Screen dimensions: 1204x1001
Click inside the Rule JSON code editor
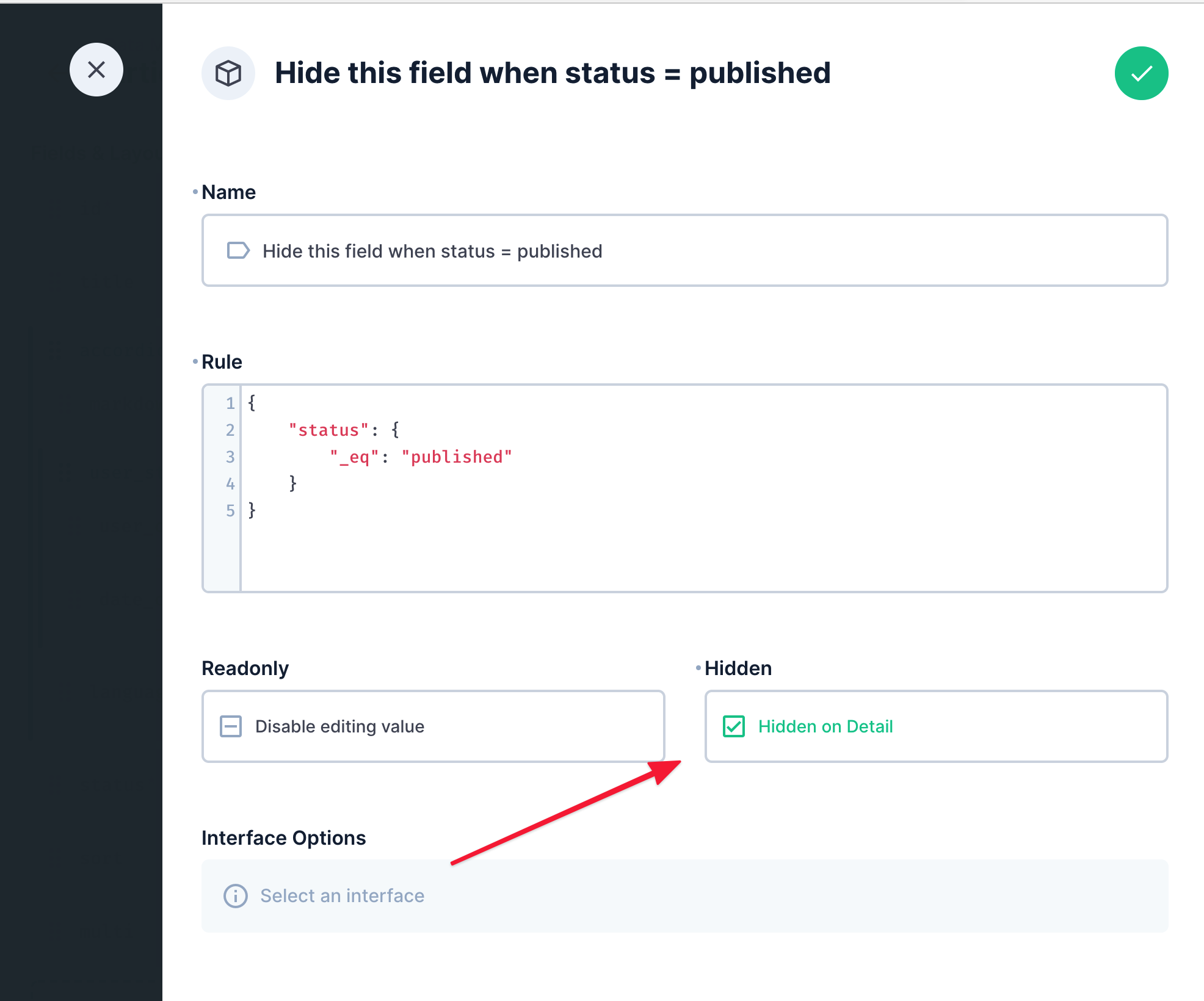tap(684, 488)
